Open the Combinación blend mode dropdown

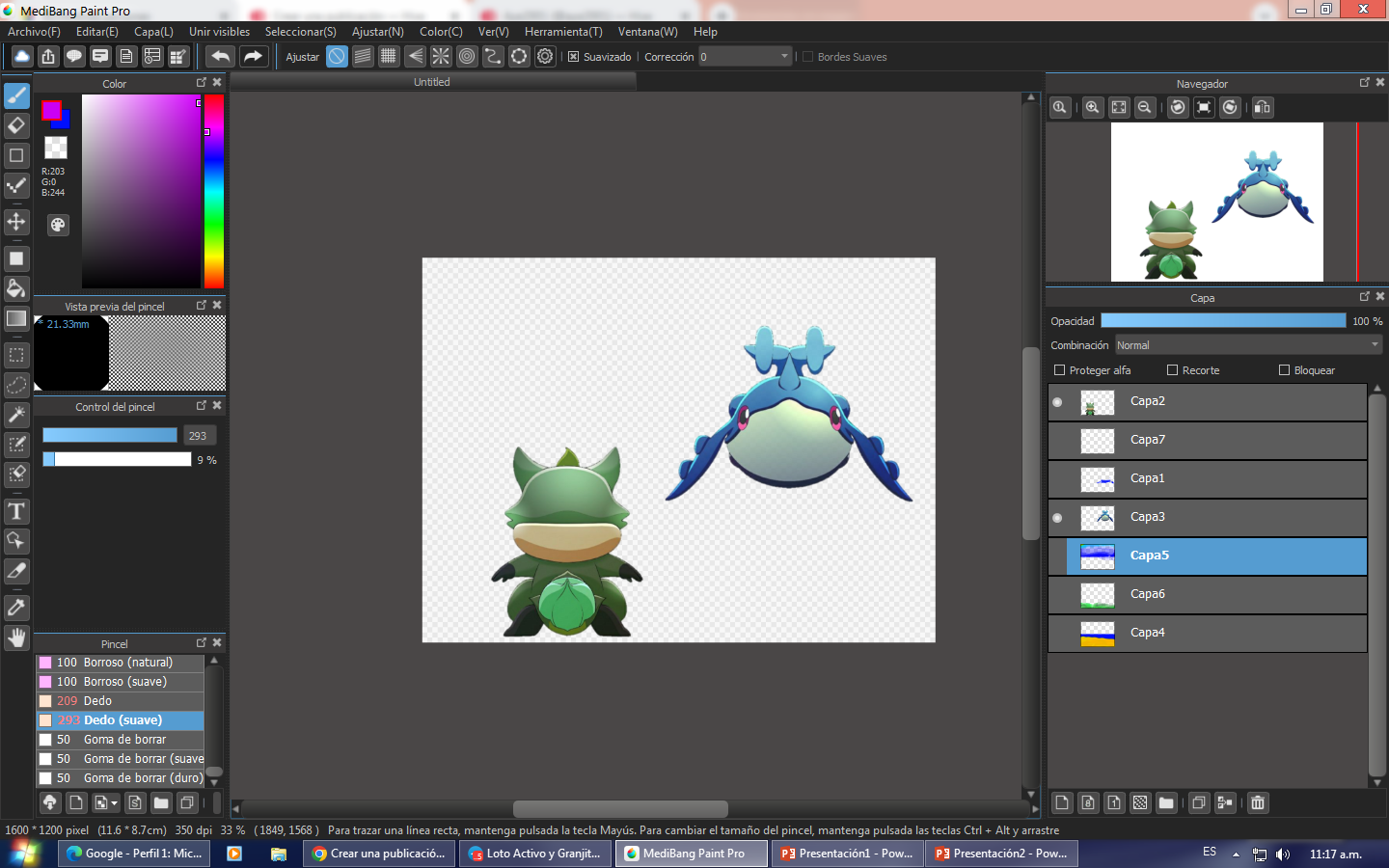1249,345
